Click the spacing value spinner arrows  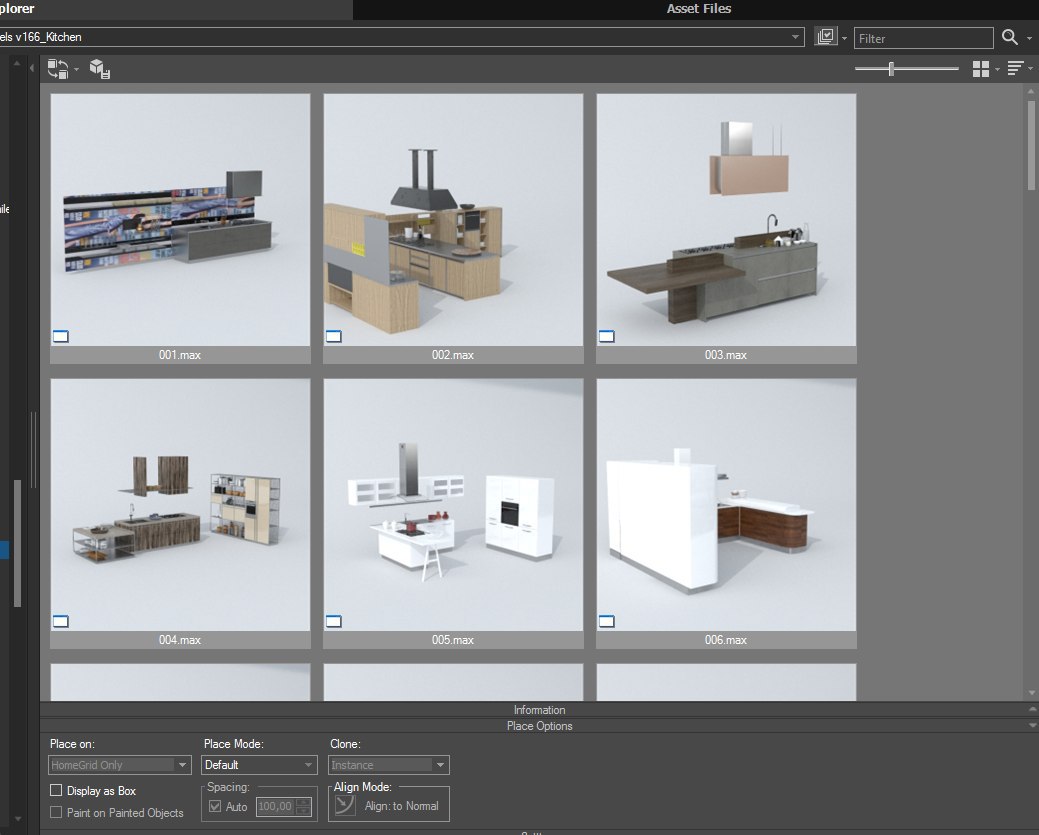click(x=303, y=807)
